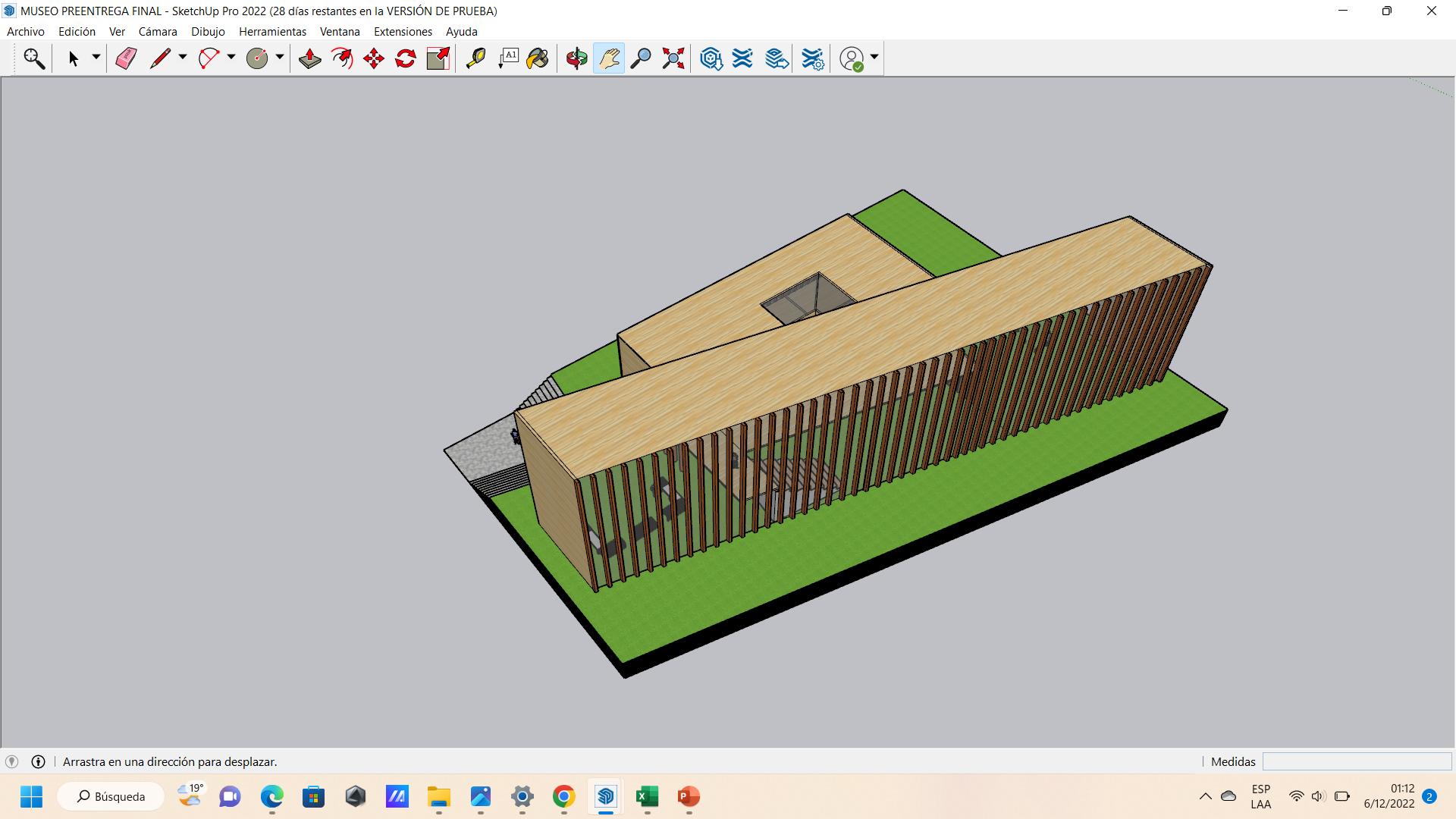
Task: Open the Extensiones menu
Action: 403,31
